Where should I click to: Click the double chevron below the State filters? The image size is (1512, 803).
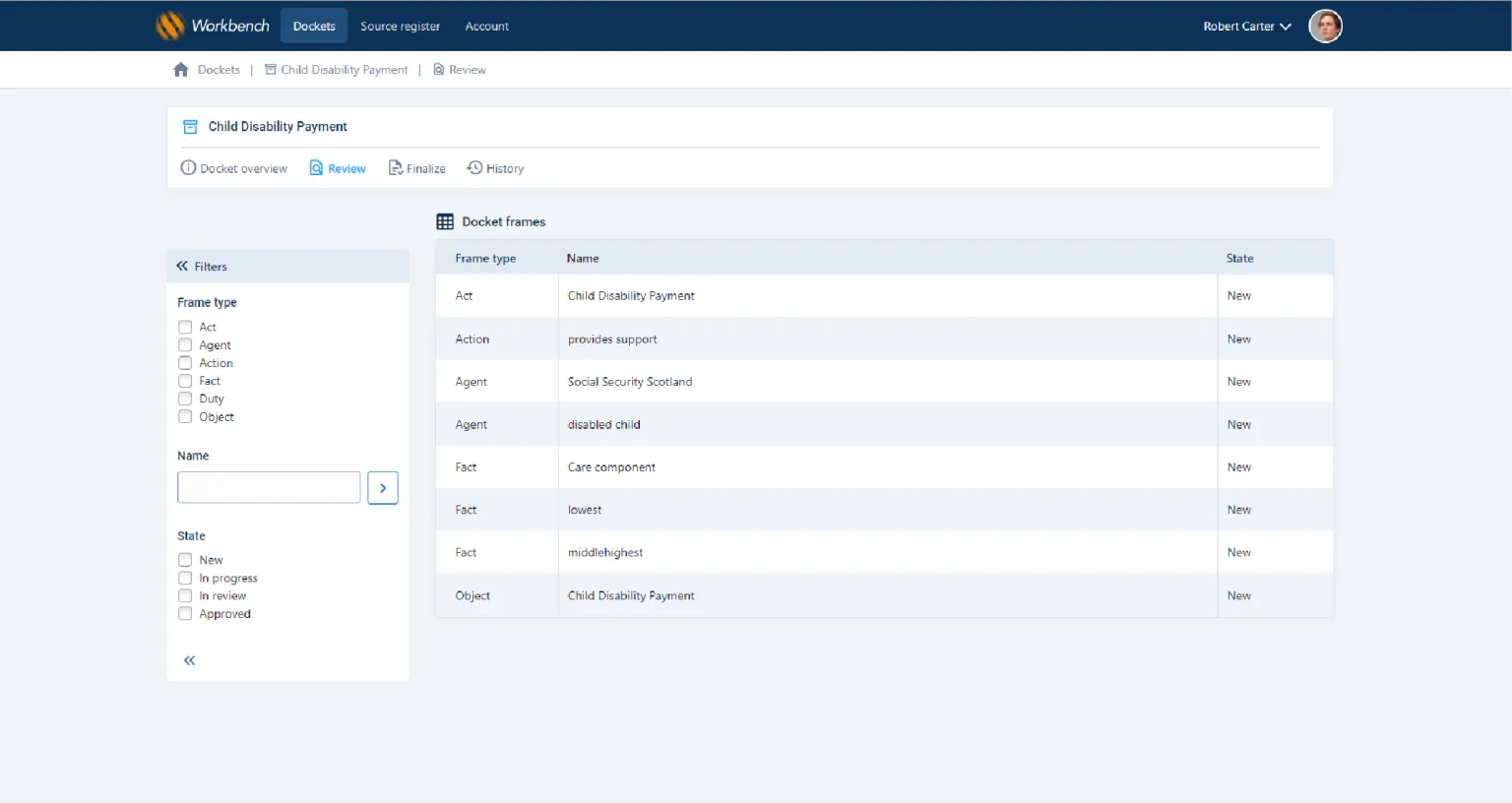click(x=189, y=660)
